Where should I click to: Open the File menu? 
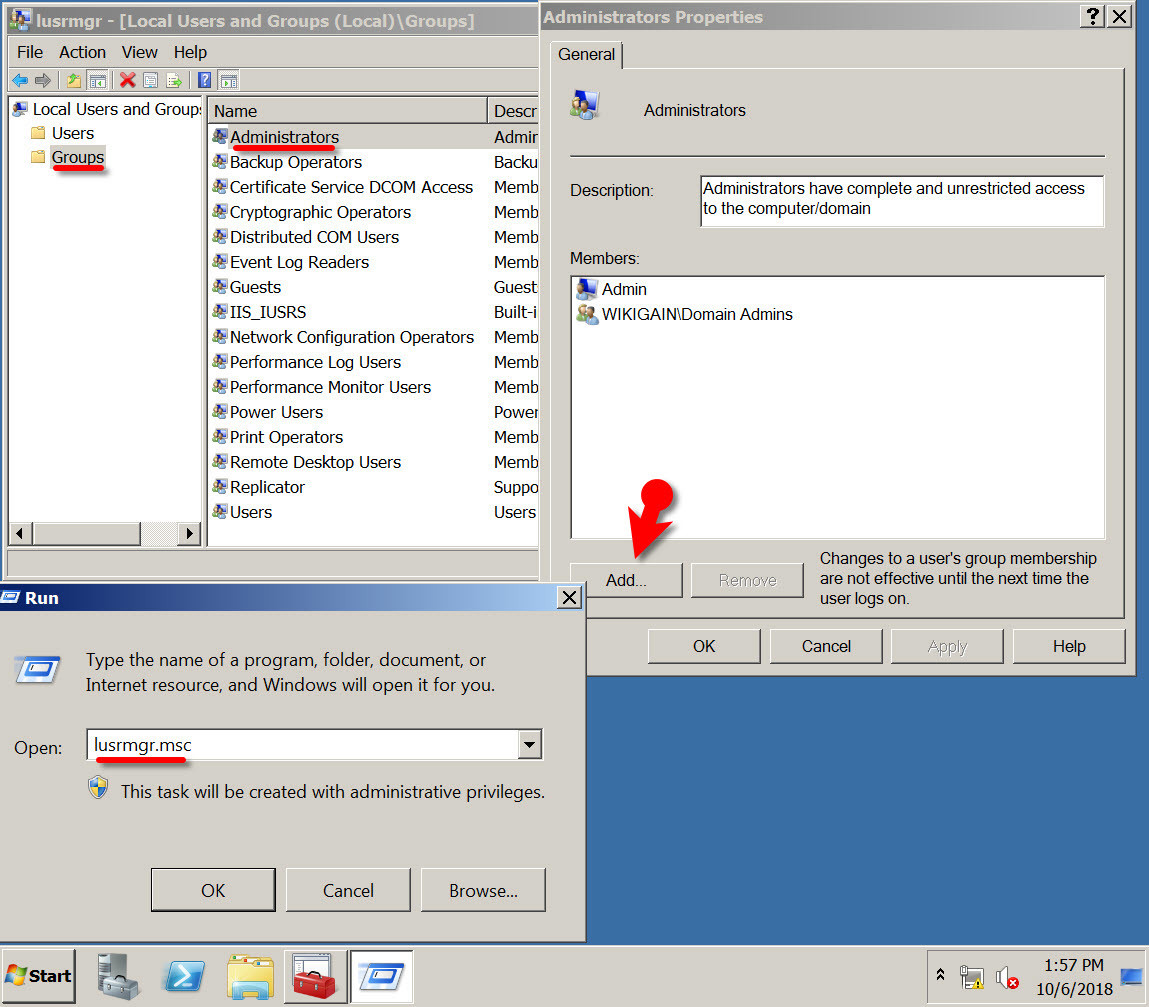(x=30, y=52)
